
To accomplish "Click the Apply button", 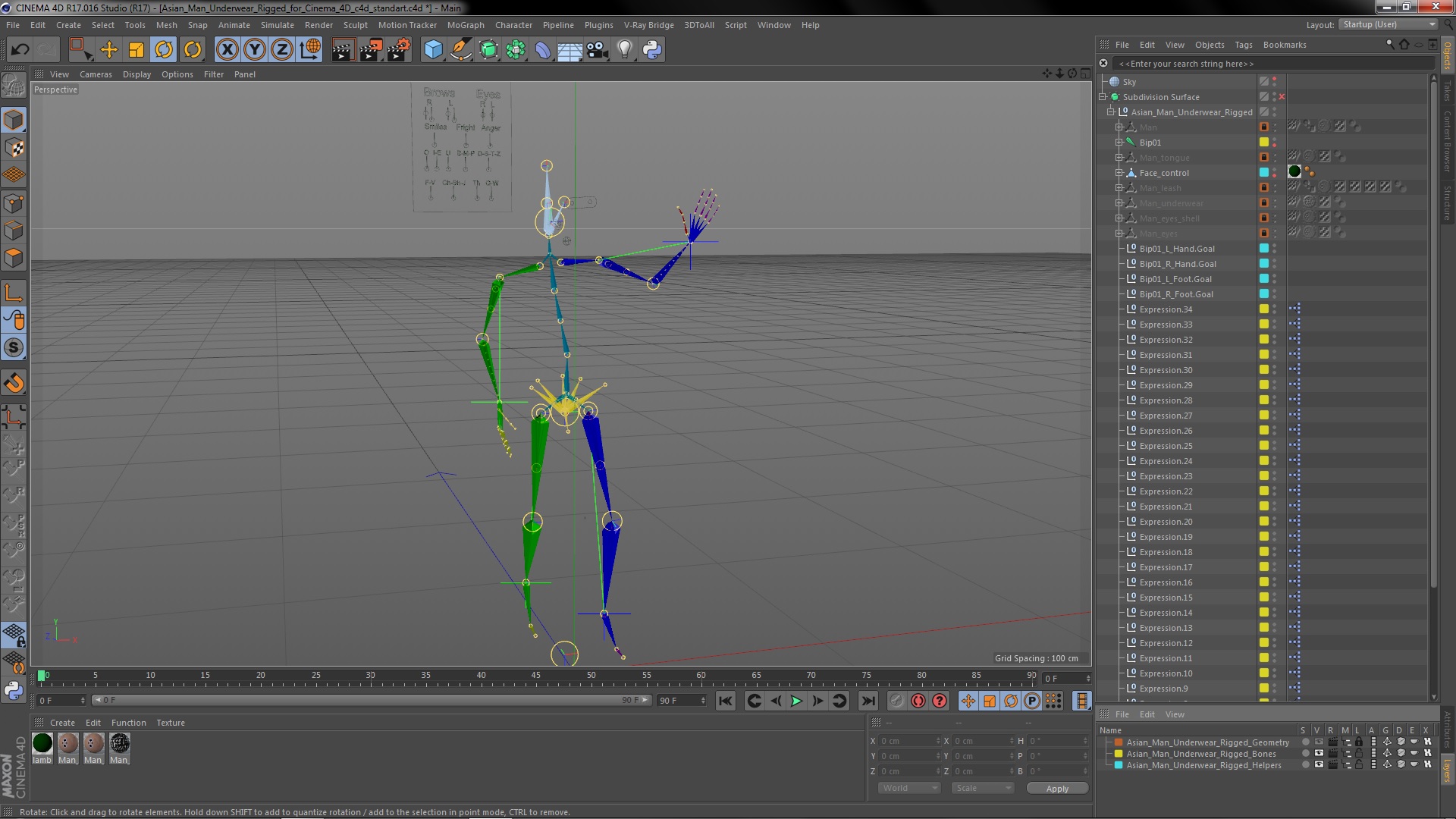I will [1057, 789].
